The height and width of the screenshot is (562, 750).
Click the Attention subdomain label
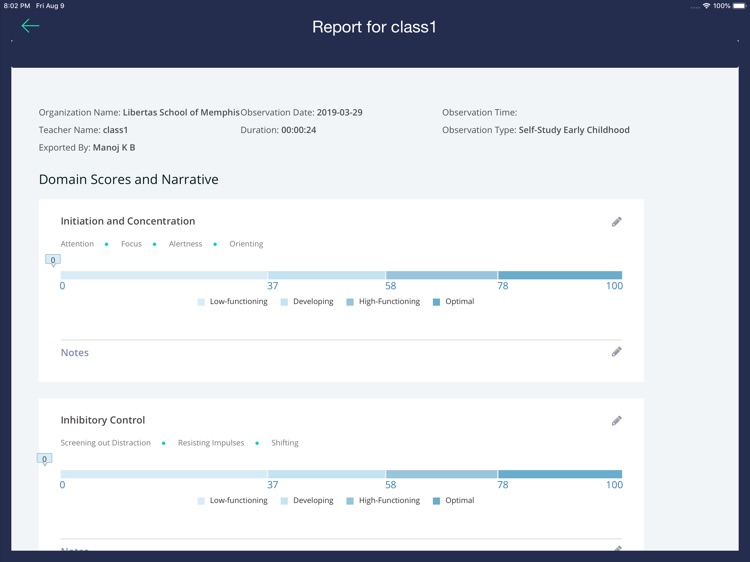coord(77,244)
